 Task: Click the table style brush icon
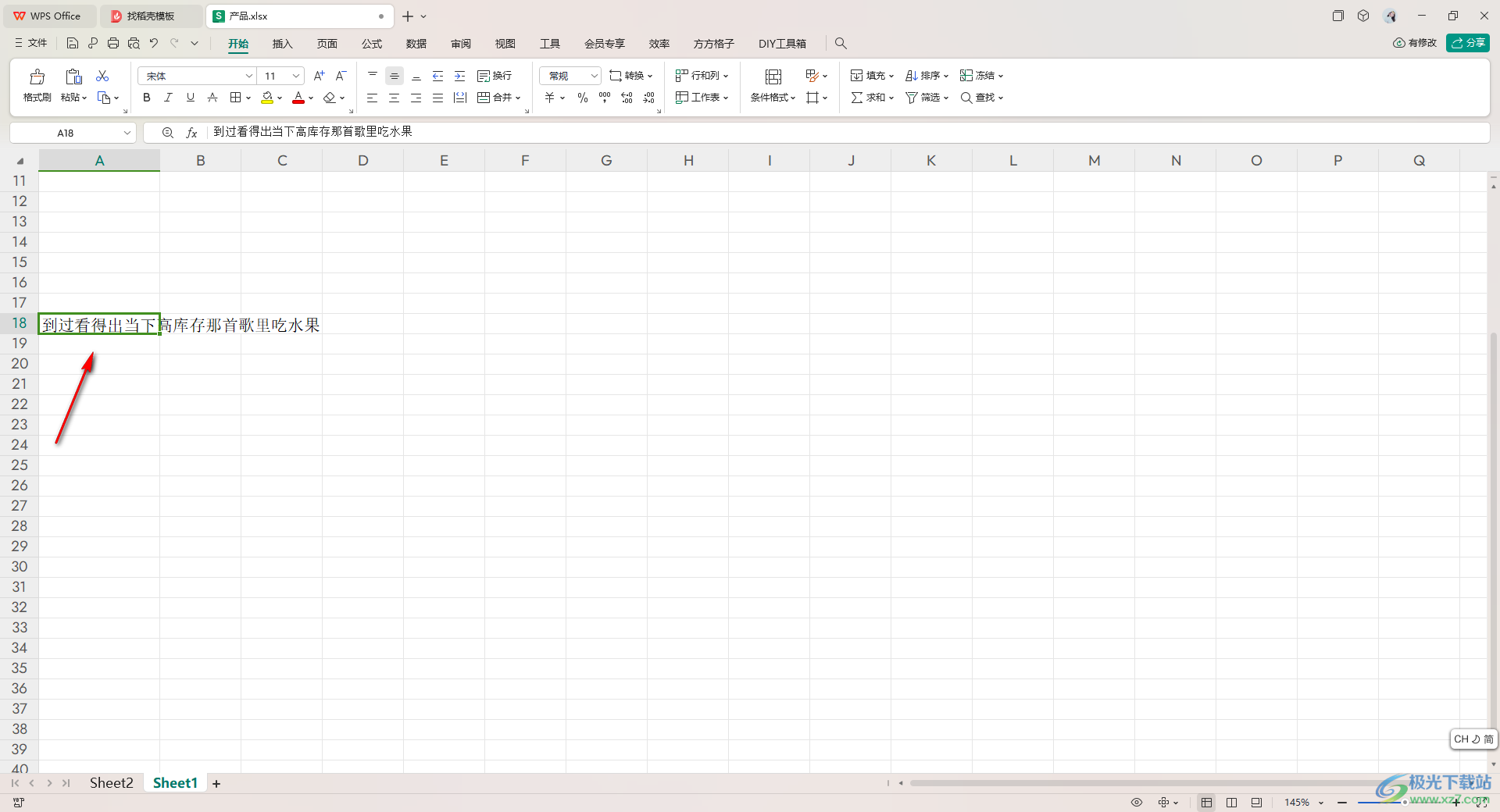coord(812,76)
